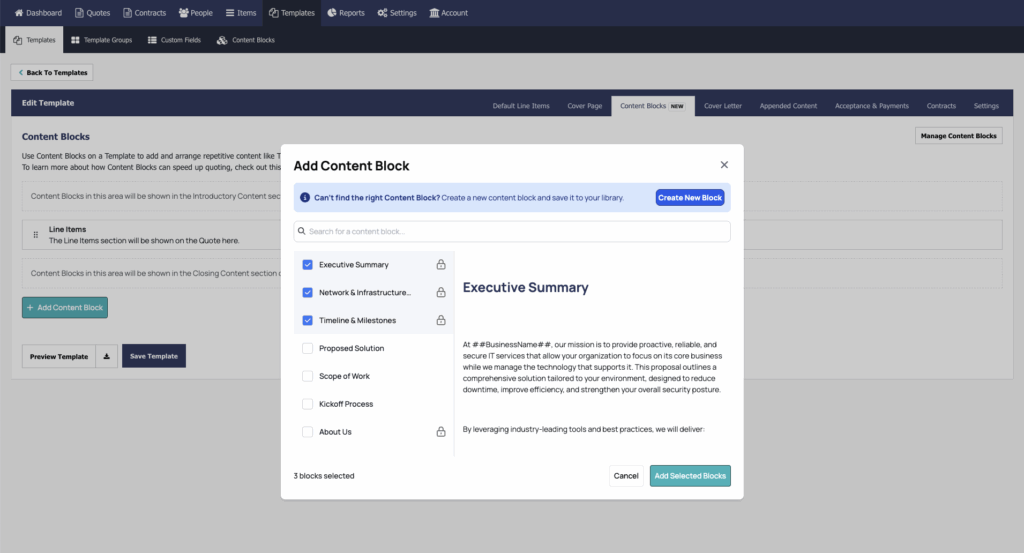Click the drag handle beside Line Items
1024x553 pixels.
(36, 235)
